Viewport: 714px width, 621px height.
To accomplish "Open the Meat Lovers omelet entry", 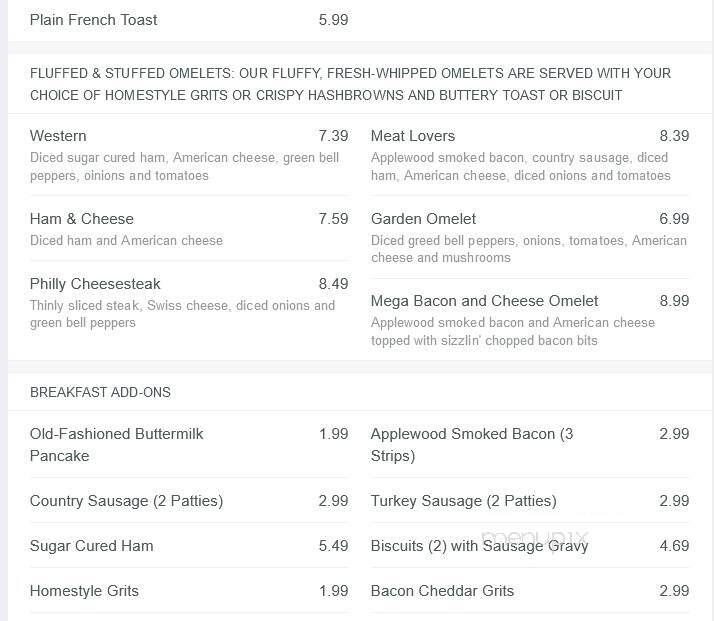I will click(413, 136).
